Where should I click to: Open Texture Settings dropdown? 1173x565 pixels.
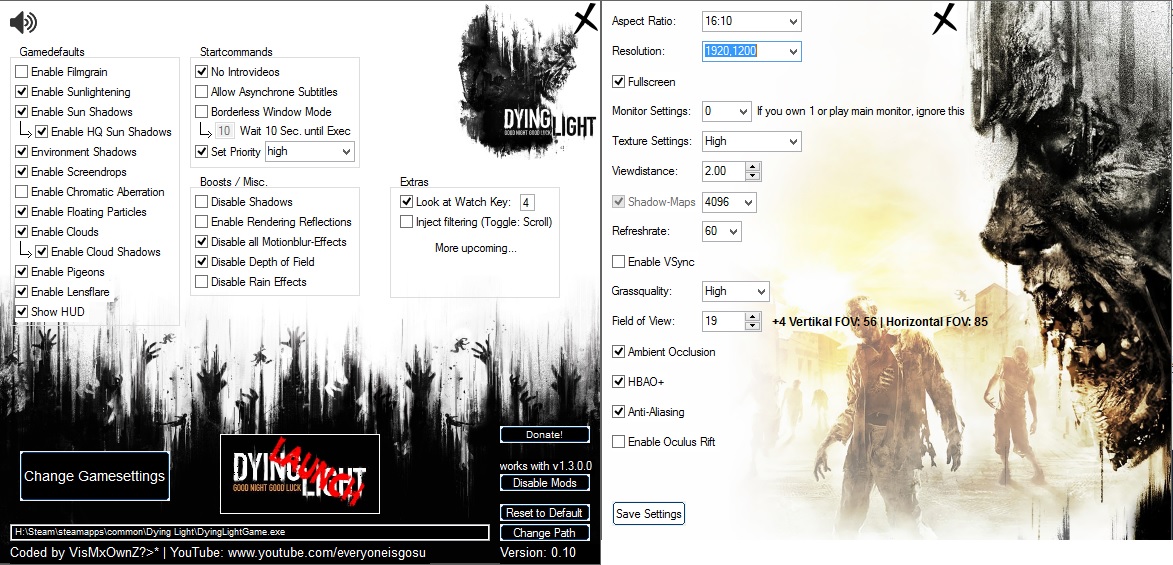pos(752,141)
